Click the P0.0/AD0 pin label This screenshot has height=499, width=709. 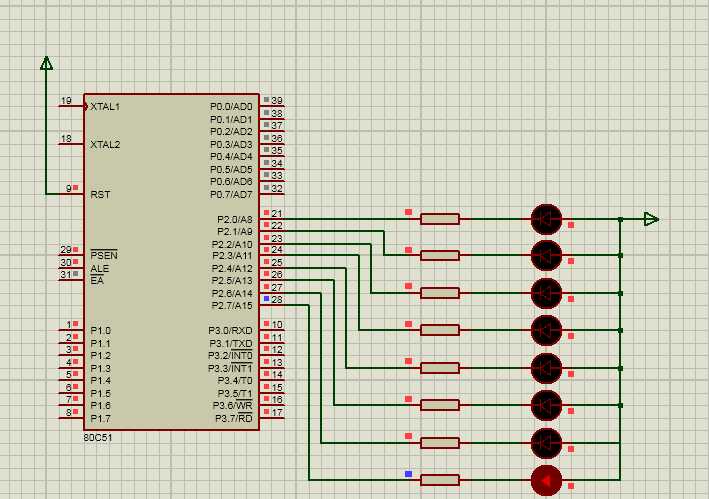click(x=231, y=107)
